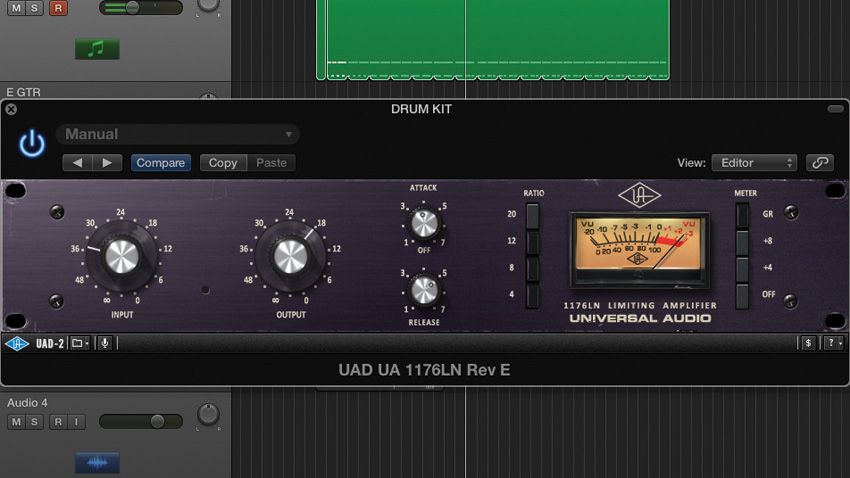This screenshot has height=478, width=850.
Task: Close the DRUM KIT plugin window
Action: 11,109
